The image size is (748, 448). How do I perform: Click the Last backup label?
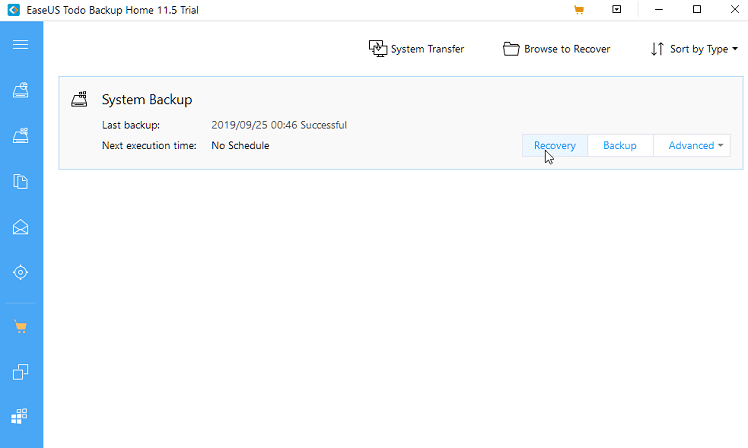click(x=131, y=125)
